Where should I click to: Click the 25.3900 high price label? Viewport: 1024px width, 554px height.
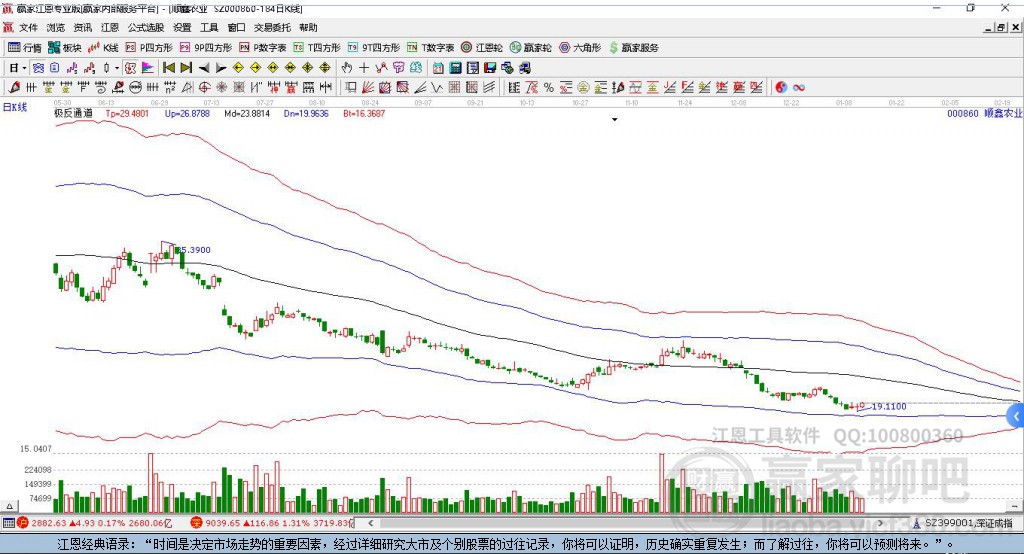(x=193, y=250)
